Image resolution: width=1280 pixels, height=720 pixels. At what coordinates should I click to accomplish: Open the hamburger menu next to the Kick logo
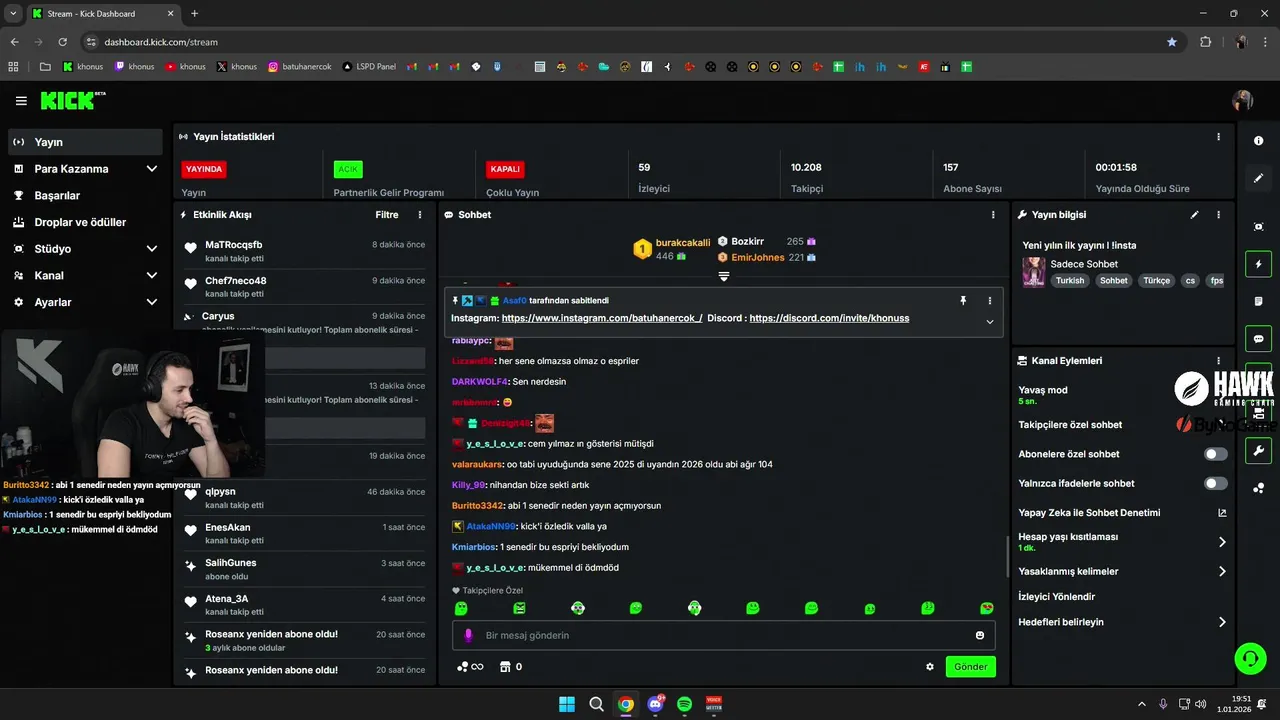click(21, 101)
